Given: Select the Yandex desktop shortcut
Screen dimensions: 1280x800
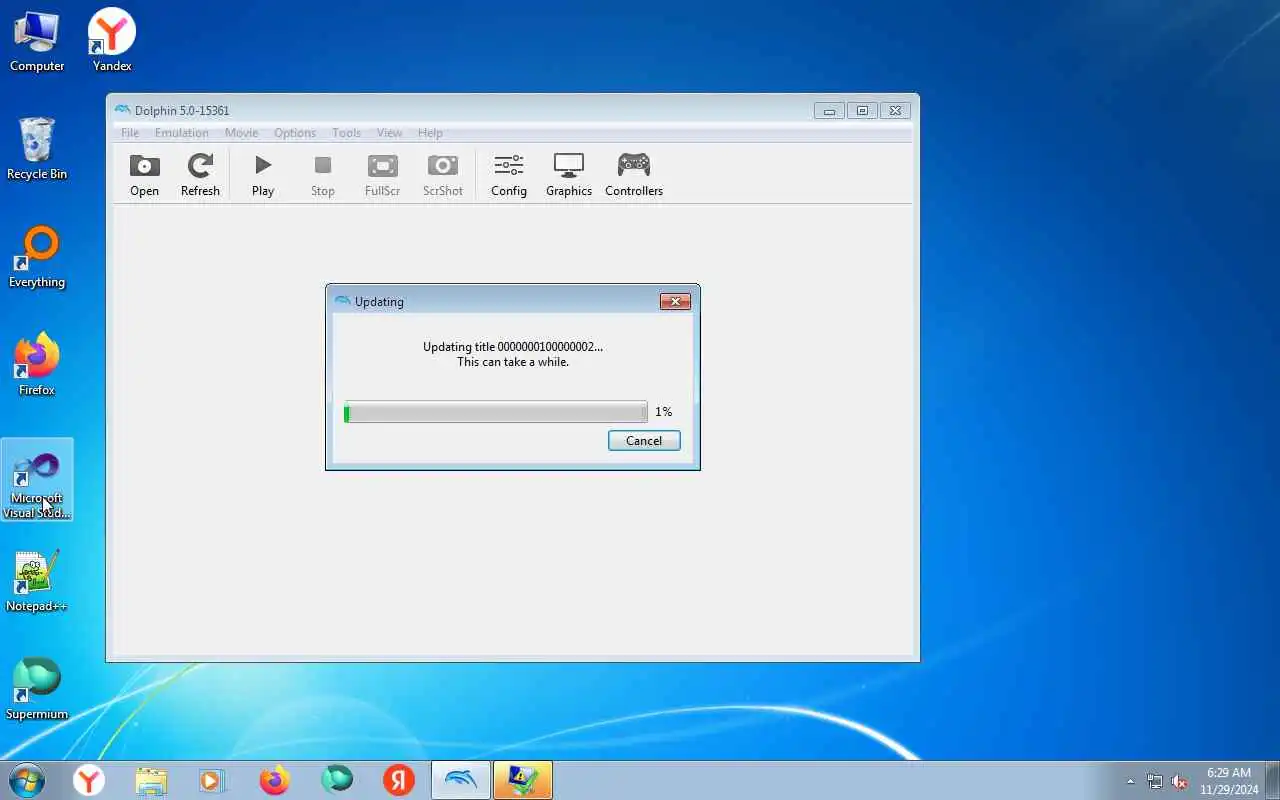Looking at the screenshot, I should [x=112, y=42].
